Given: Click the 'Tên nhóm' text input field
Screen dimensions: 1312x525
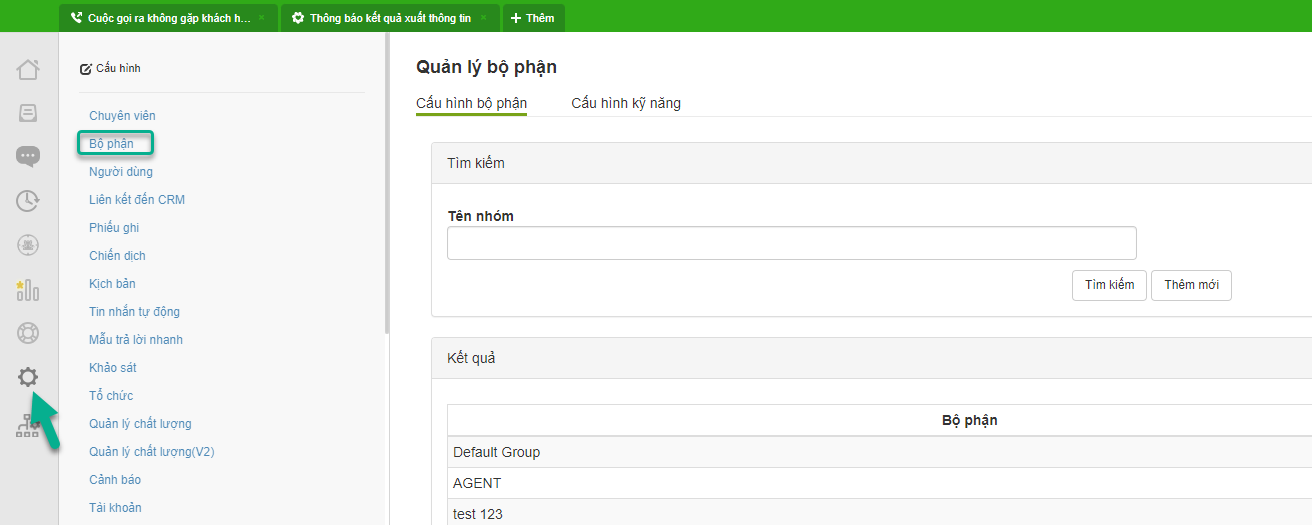Looking at the screenshot, I should click(x=791, y=243).
